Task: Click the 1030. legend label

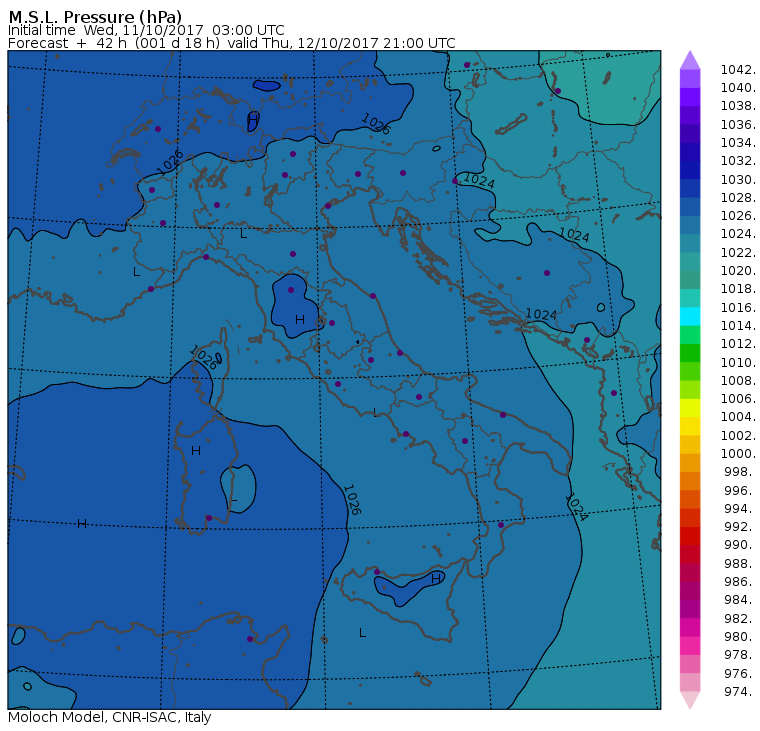Action: 738,179
